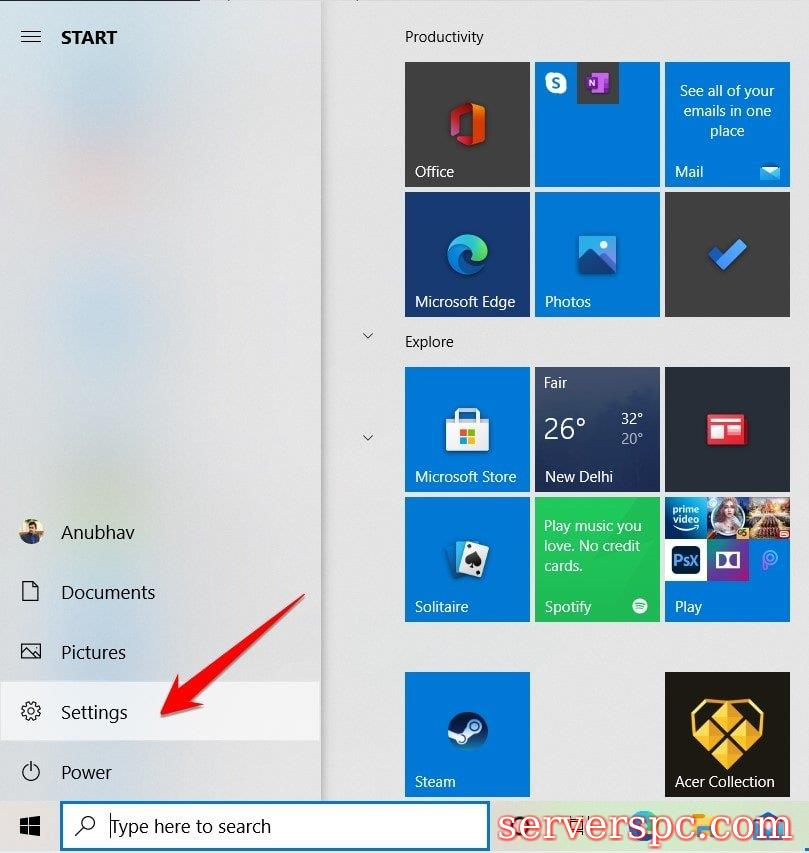Select Power in the Start sidebar

[86, 772]
